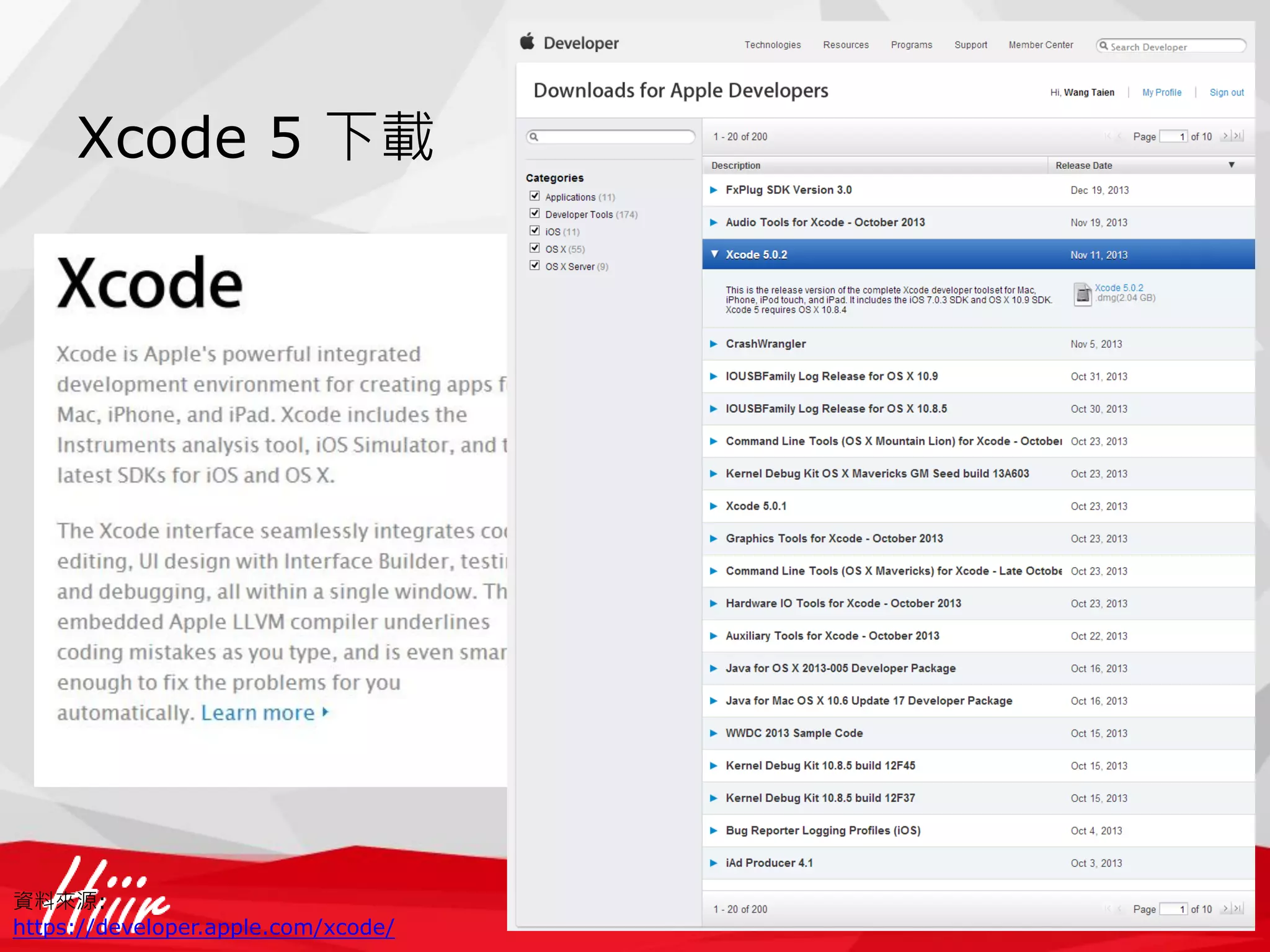Download the Xcode 5.0.2 dmg link

click(1119, 288)
